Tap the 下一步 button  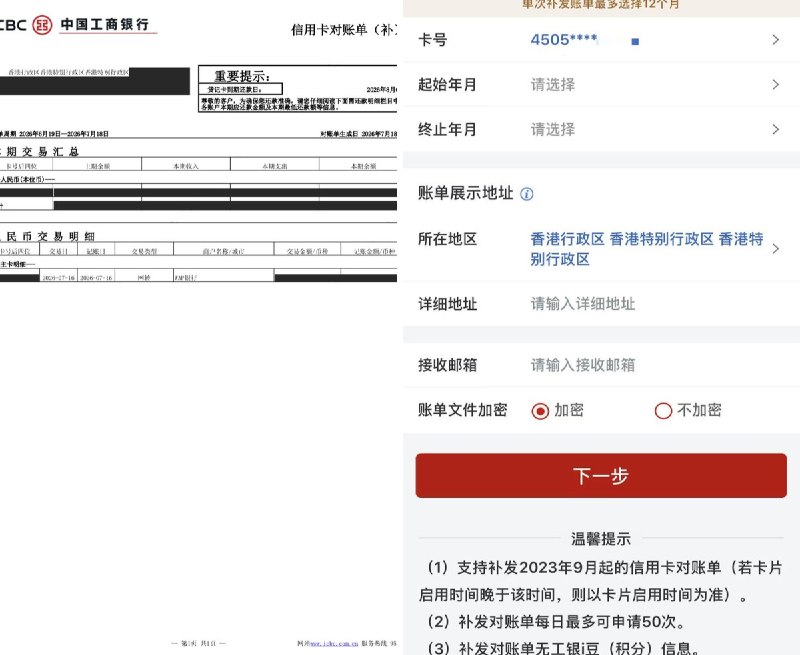(601, 475)
